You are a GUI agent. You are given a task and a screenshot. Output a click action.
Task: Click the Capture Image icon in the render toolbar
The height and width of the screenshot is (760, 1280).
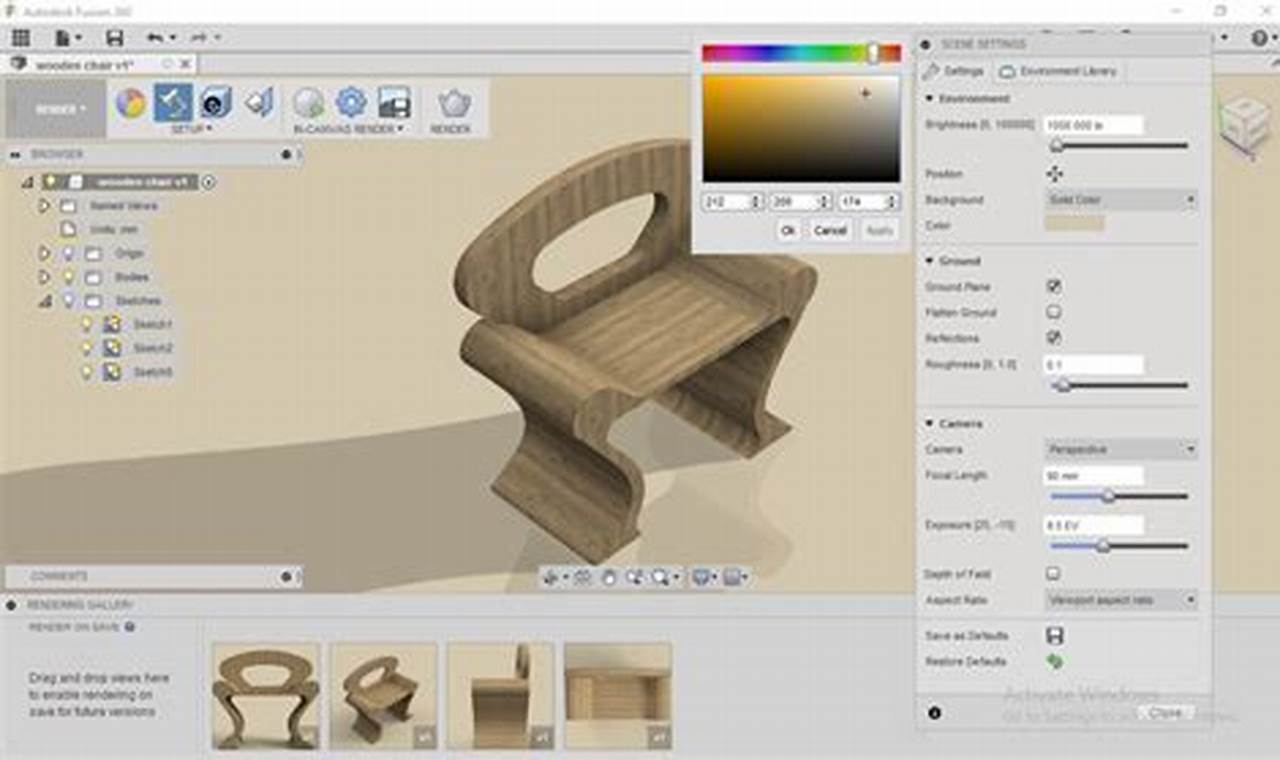point(395,105)
